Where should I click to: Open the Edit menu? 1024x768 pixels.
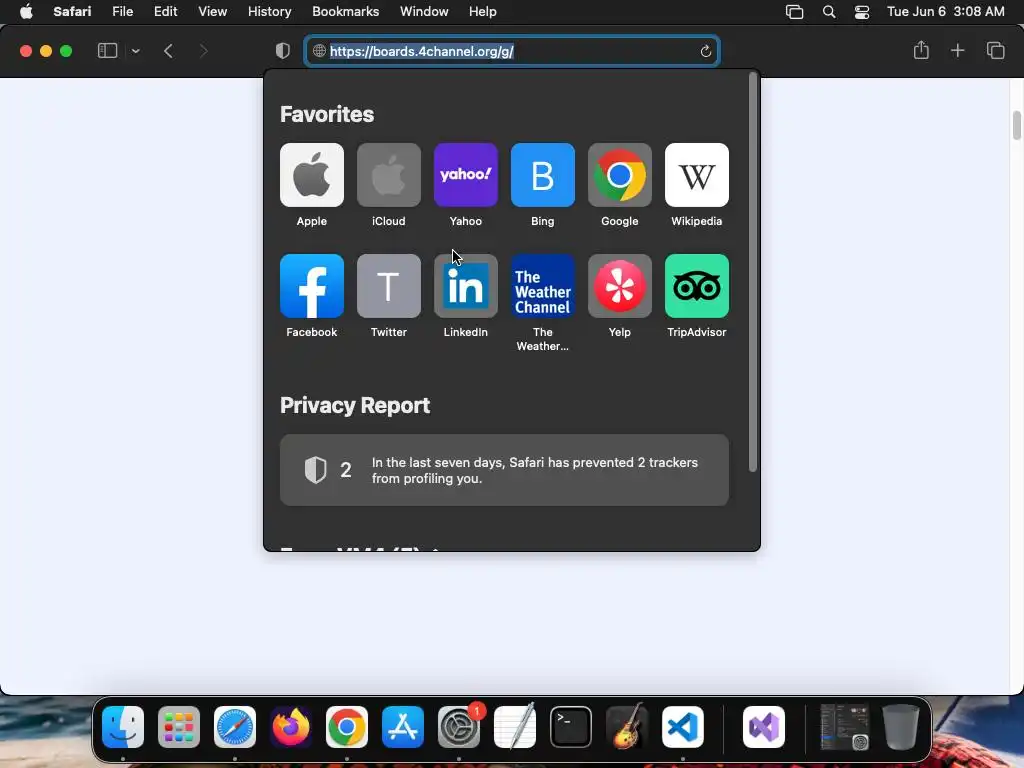tap(165, 12)
